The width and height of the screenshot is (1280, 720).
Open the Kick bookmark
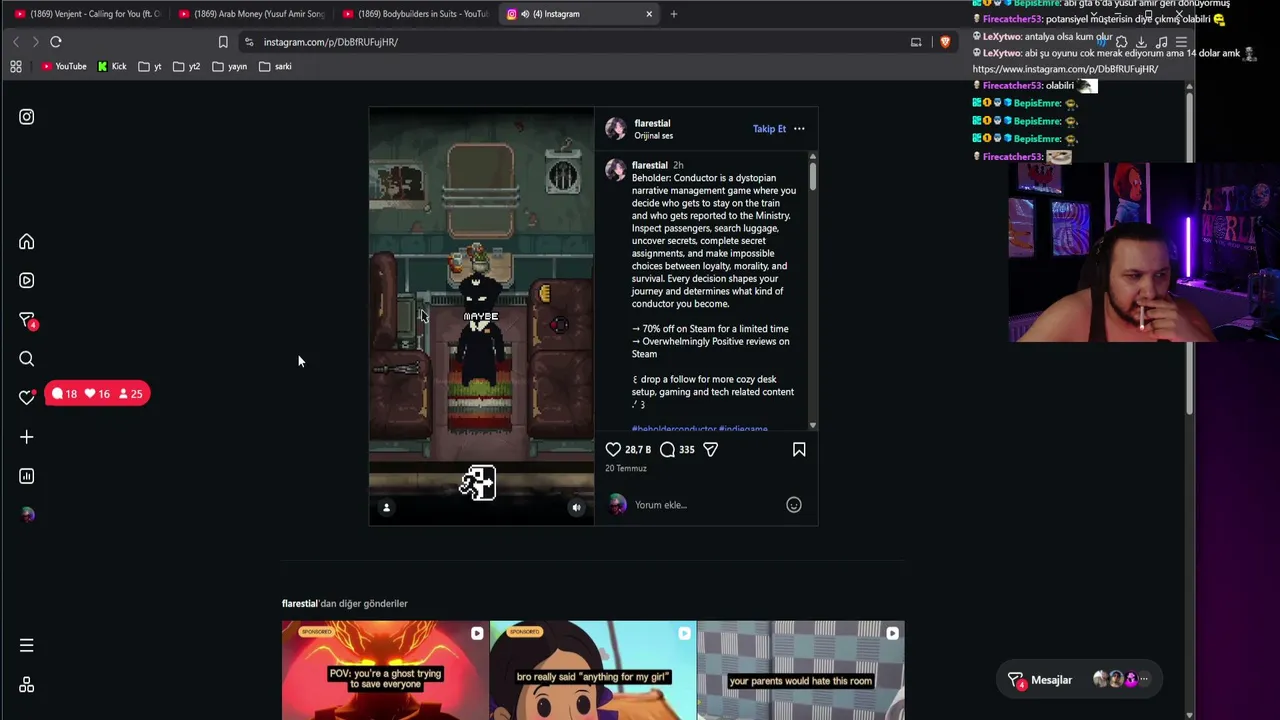112,66
